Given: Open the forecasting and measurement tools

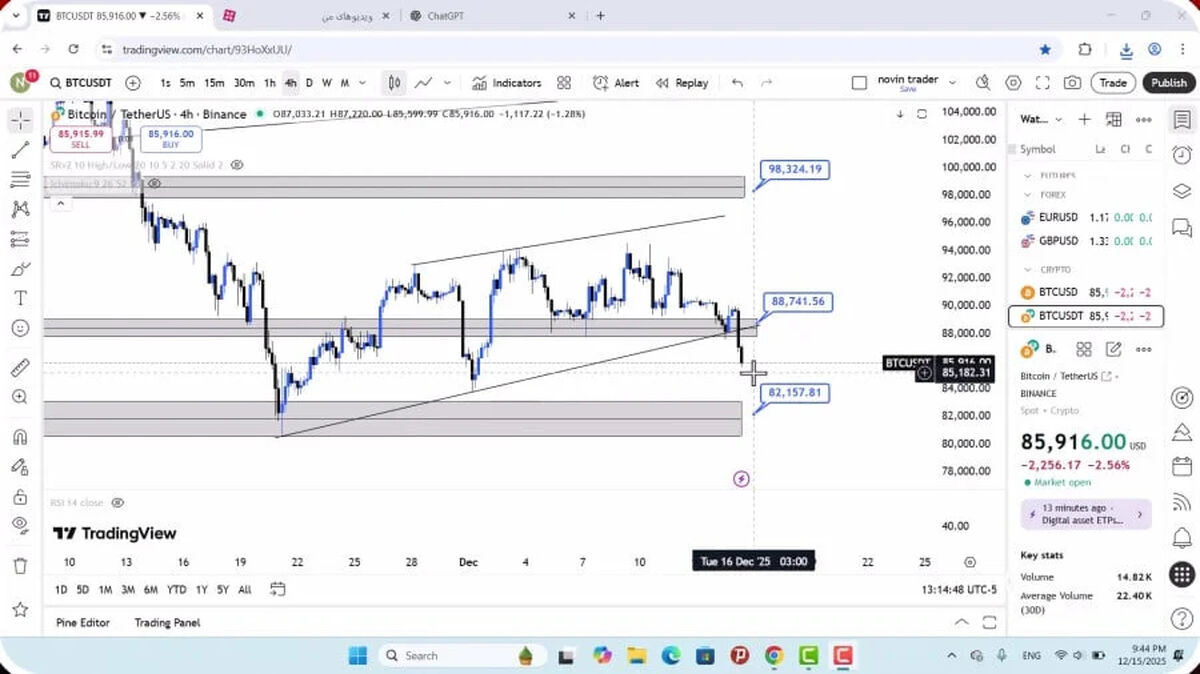Looking at the screenshot, I should 20,239.
